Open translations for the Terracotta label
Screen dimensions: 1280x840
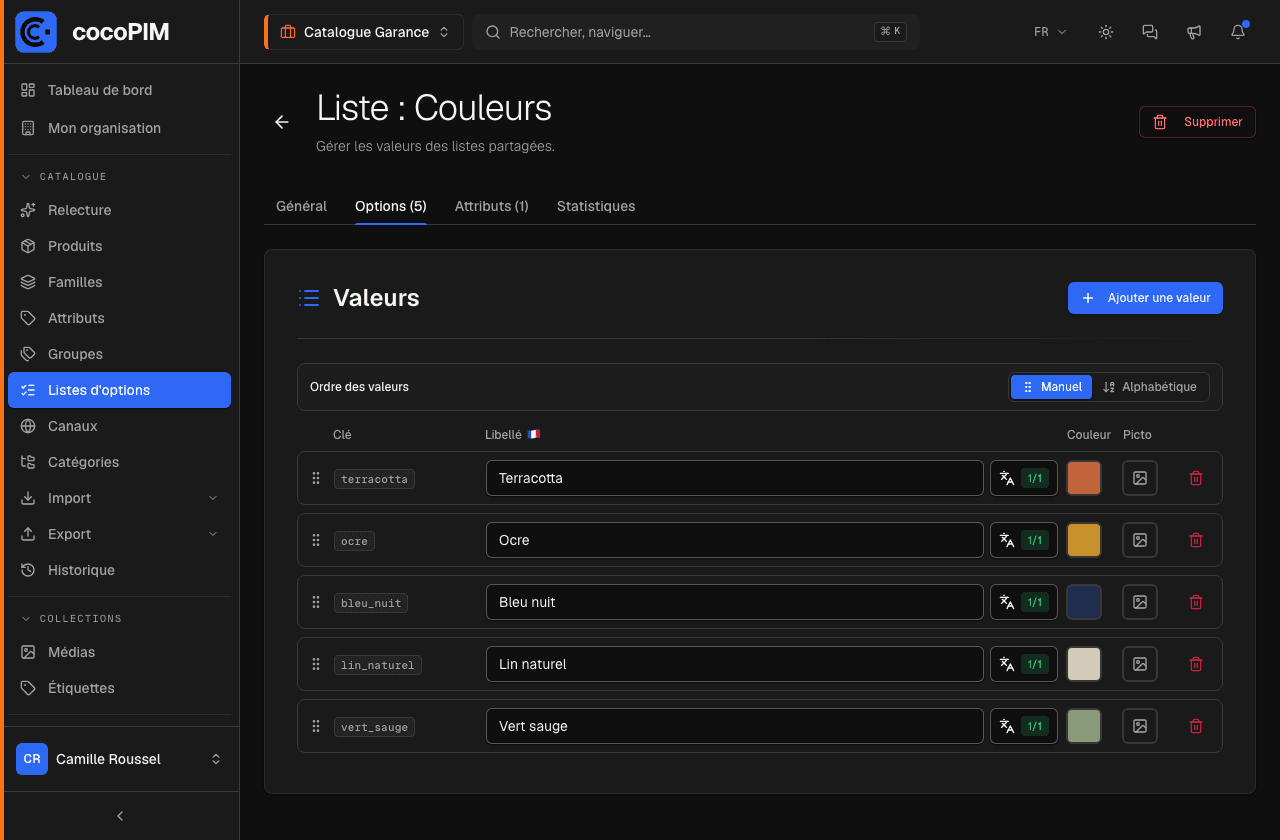coord(1024,478)
